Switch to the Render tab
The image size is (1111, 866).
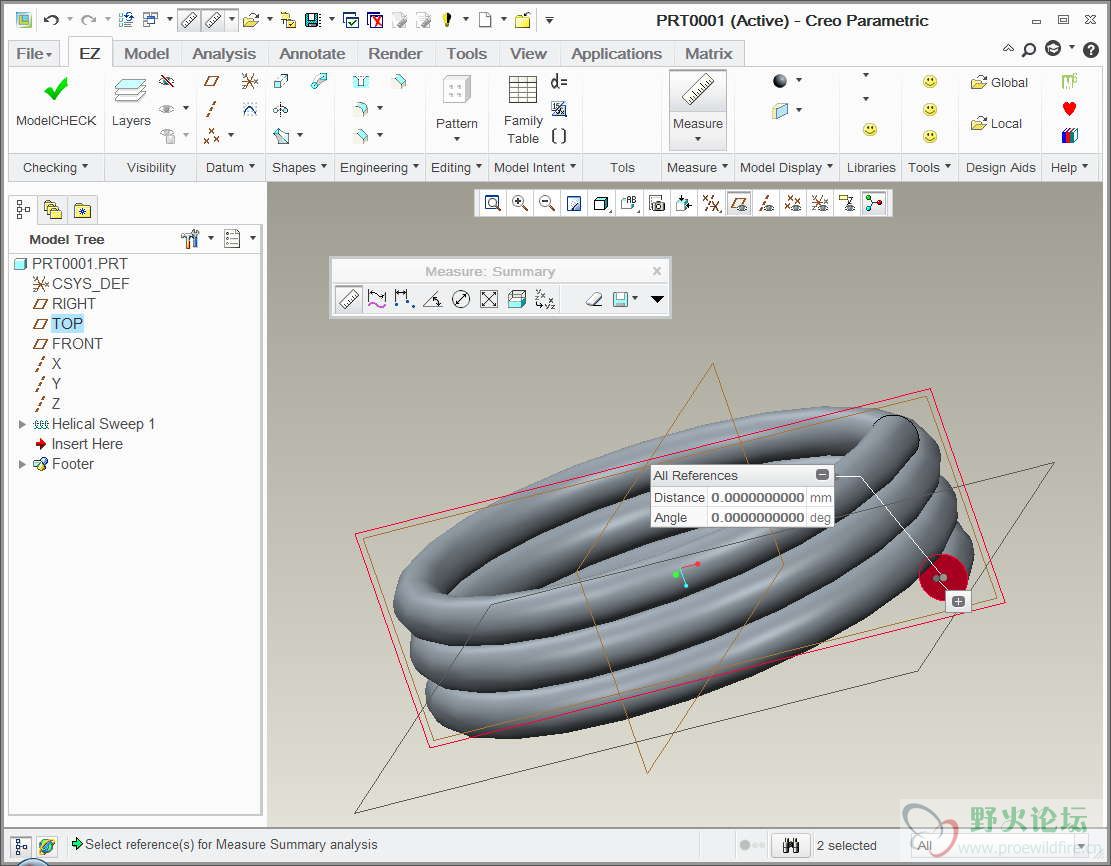click(395, 54)
